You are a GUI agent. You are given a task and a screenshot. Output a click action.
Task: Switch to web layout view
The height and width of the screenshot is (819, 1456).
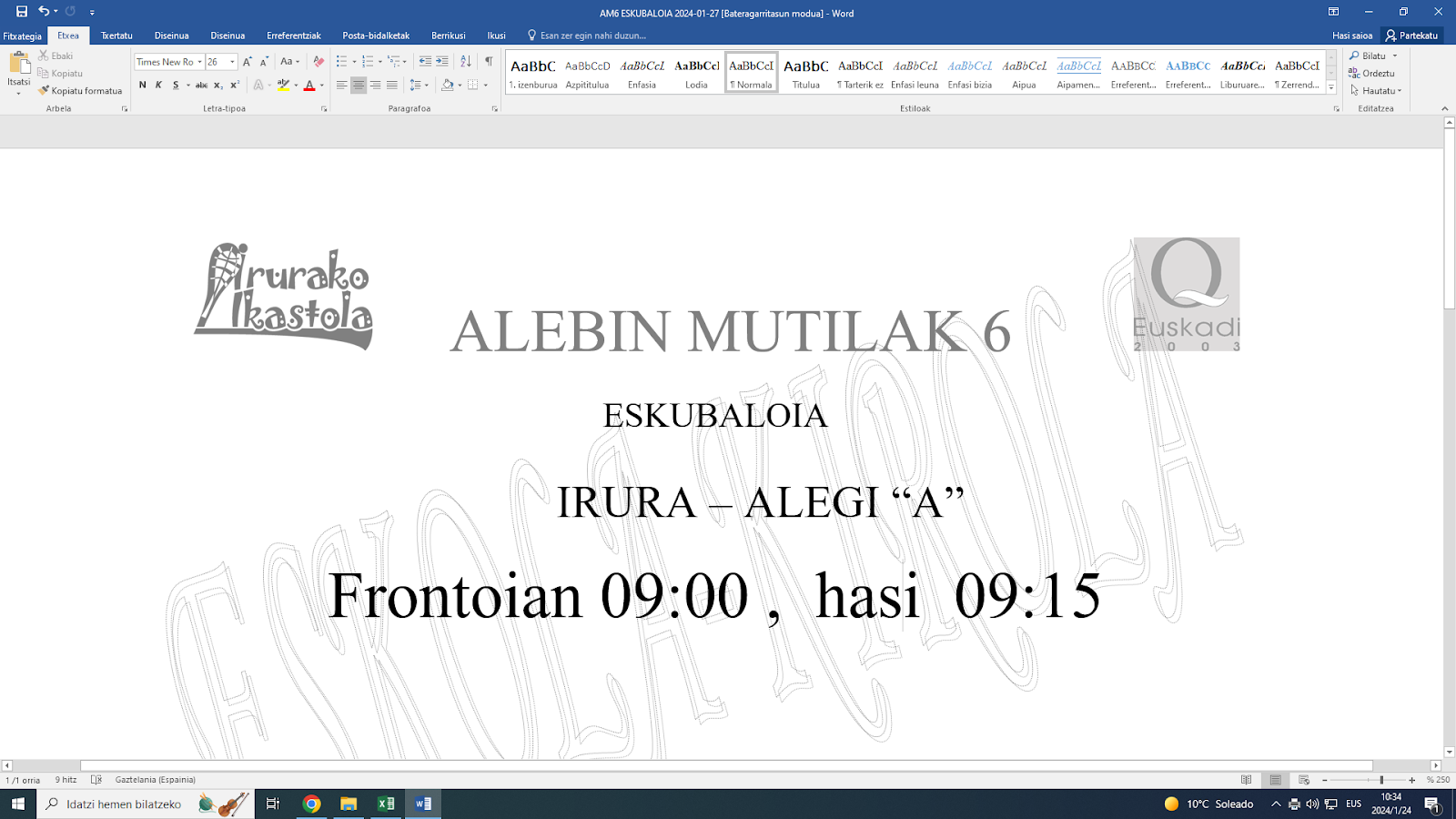point(1304,780)
